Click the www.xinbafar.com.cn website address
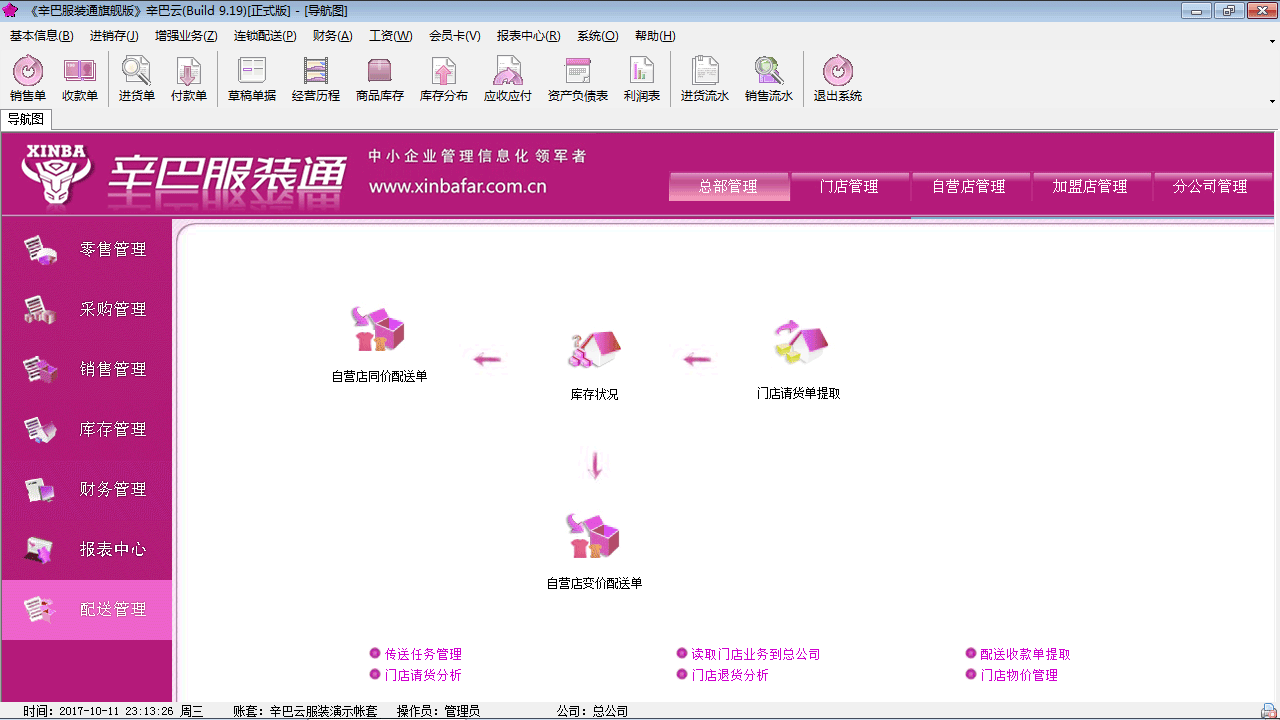 458,186
